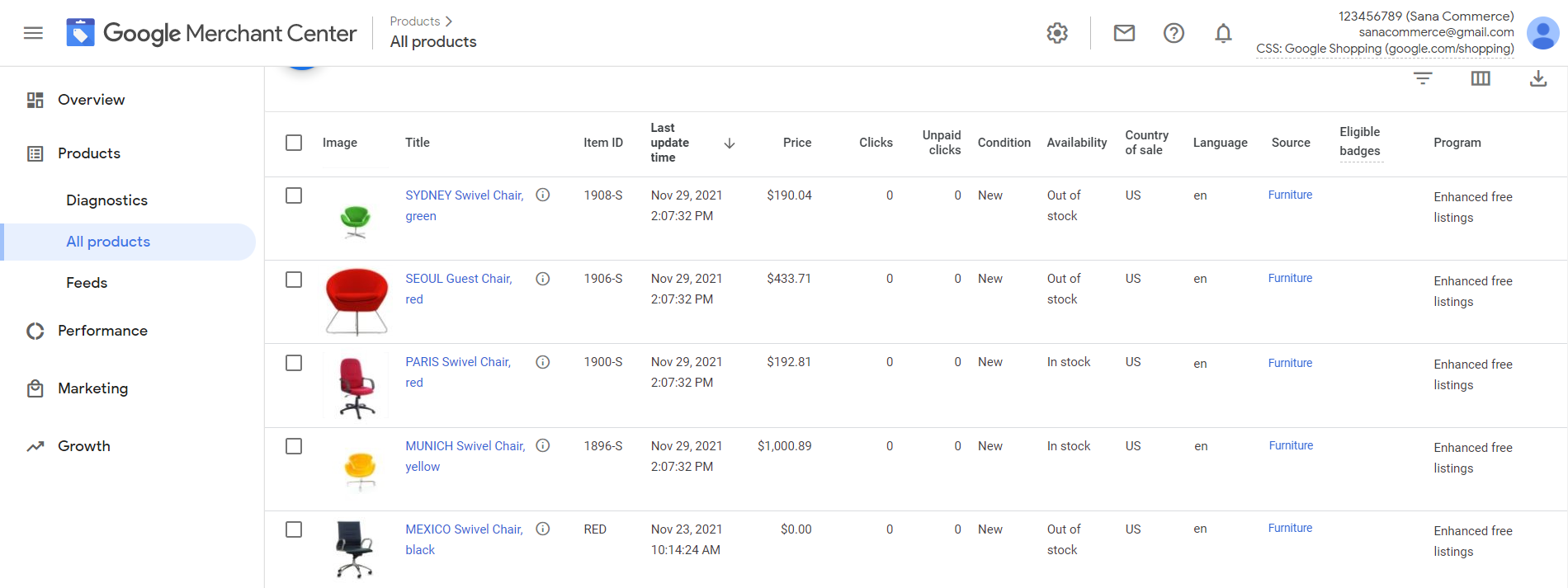The height and width of the screenshot is (588, 1568).
Task: Open PARIS Swivel Chair, red product link
Action: [x=458, y=372]
